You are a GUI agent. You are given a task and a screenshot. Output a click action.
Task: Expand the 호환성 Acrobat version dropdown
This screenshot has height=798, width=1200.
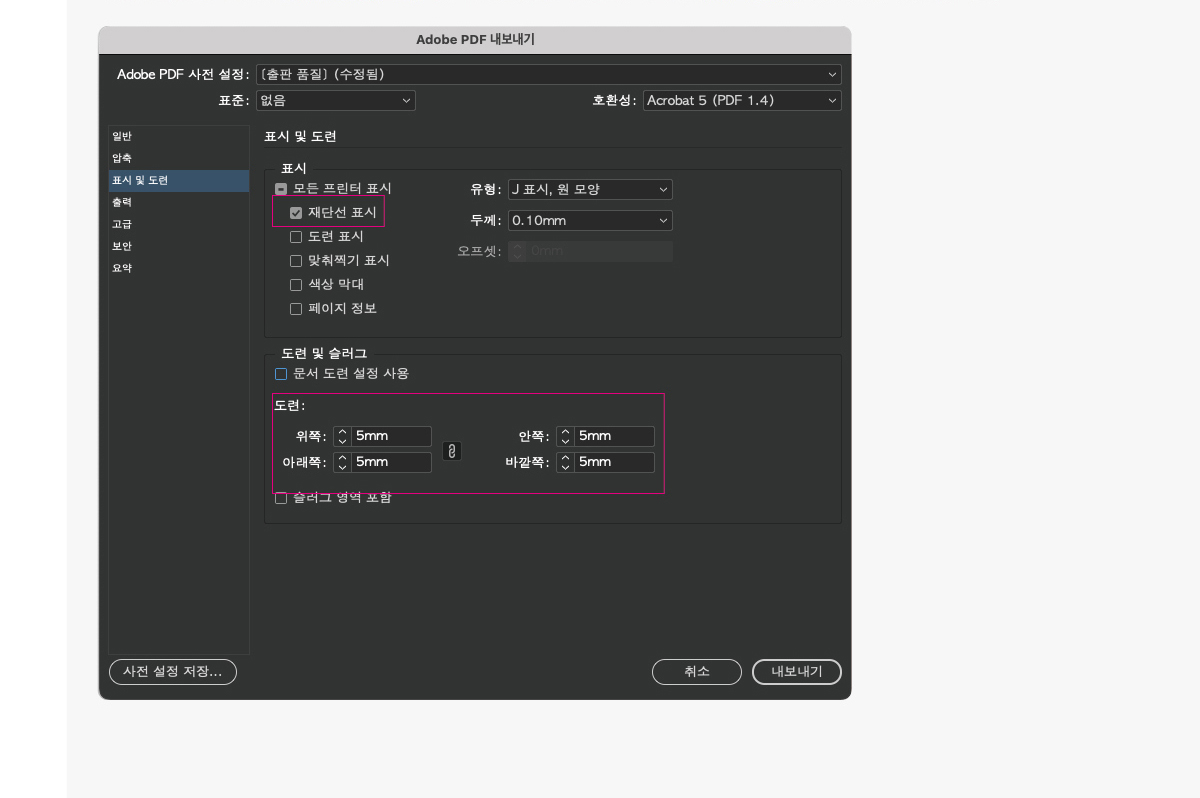click(742, 100)
